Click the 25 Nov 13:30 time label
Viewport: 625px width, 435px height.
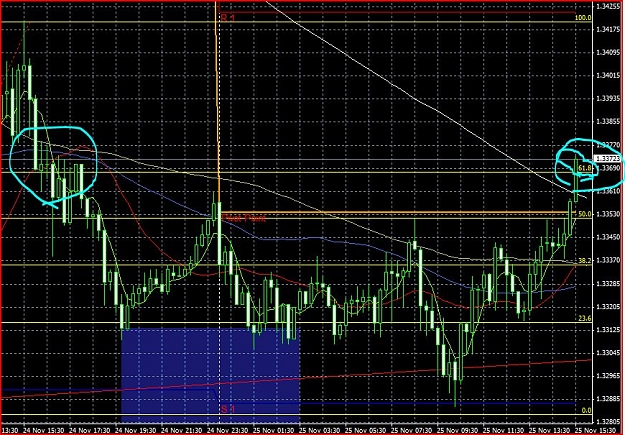point(550,431)
